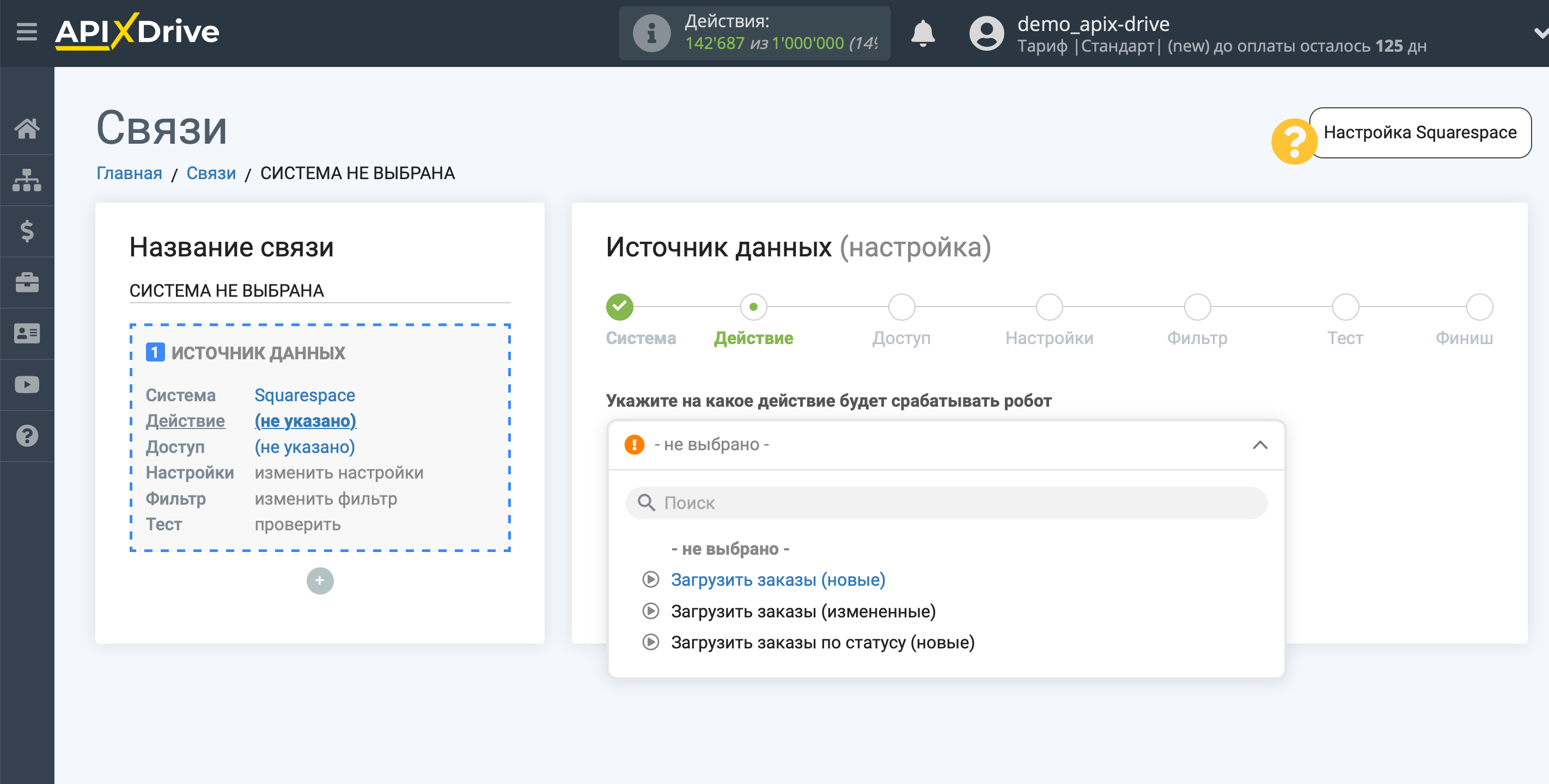Focus the Поиск search field
The width and height of the screenshot is (1549, 784).
pos(946,503)
